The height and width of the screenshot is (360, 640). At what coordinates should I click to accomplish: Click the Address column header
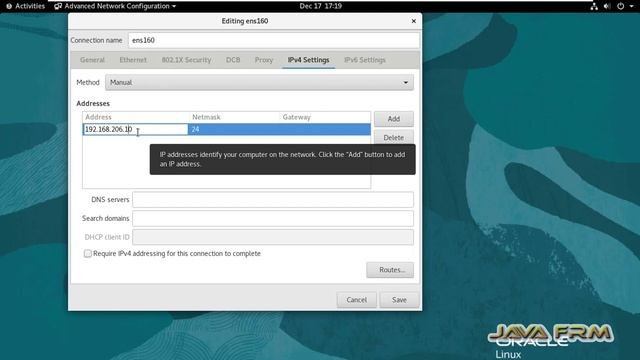136,117
